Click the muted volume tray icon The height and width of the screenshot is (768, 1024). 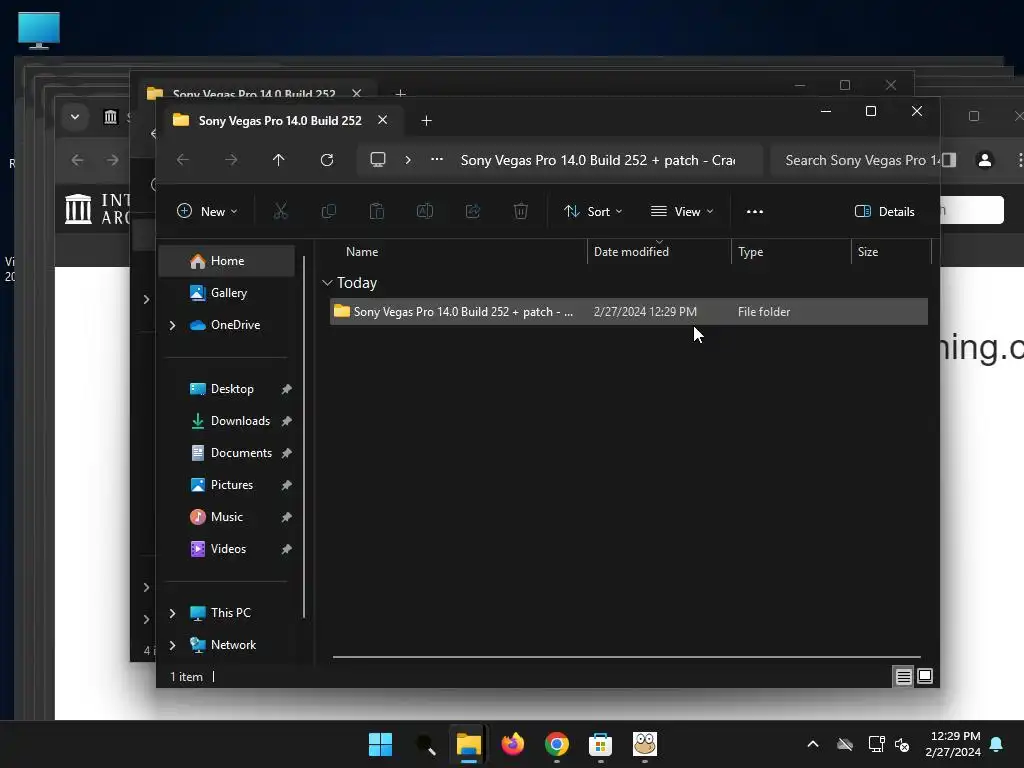pos(902,744)
